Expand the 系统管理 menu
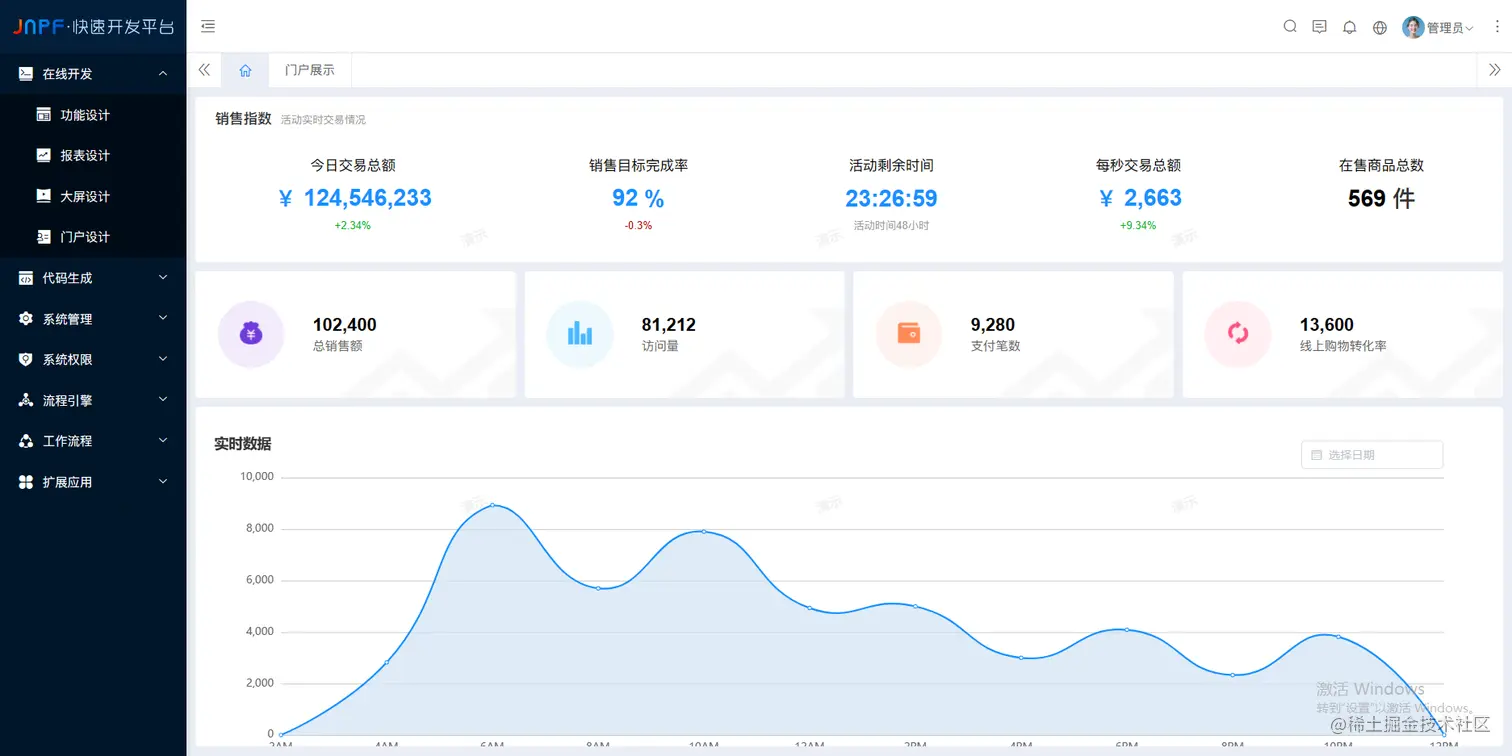The width and height of the screenshot is (1512, 756). tap(93, 319)
